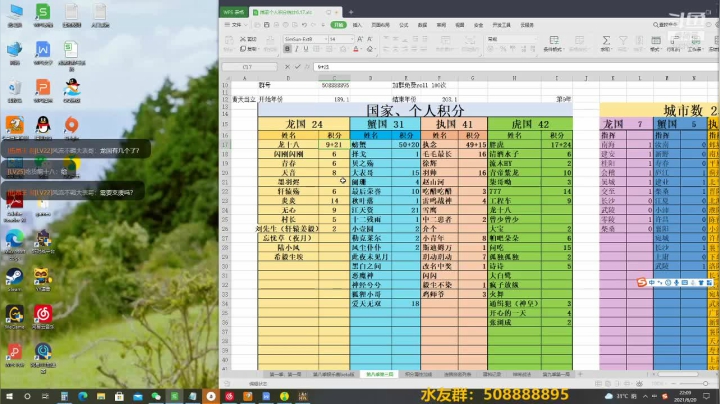Switch to the 开发工具 Developer ribbon tab
The width and height of the screenshot is (720, 404).
[501, 25]
